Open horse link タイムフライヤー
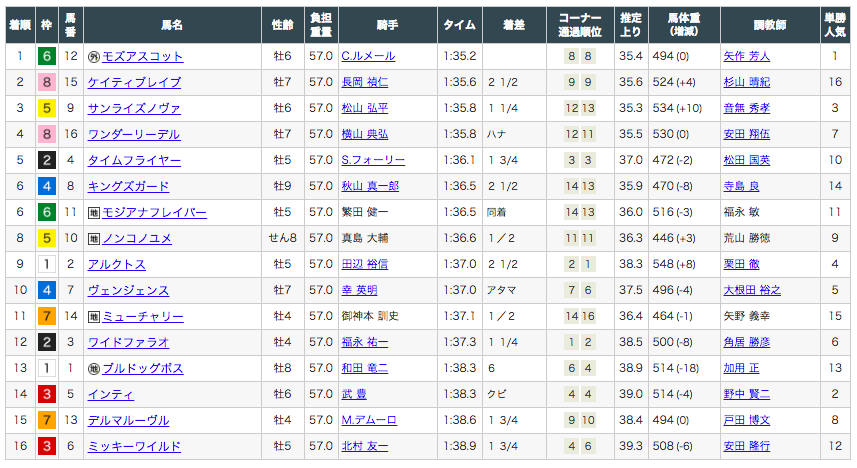Viewport: 857px width, 468px height. click(134, 160)
